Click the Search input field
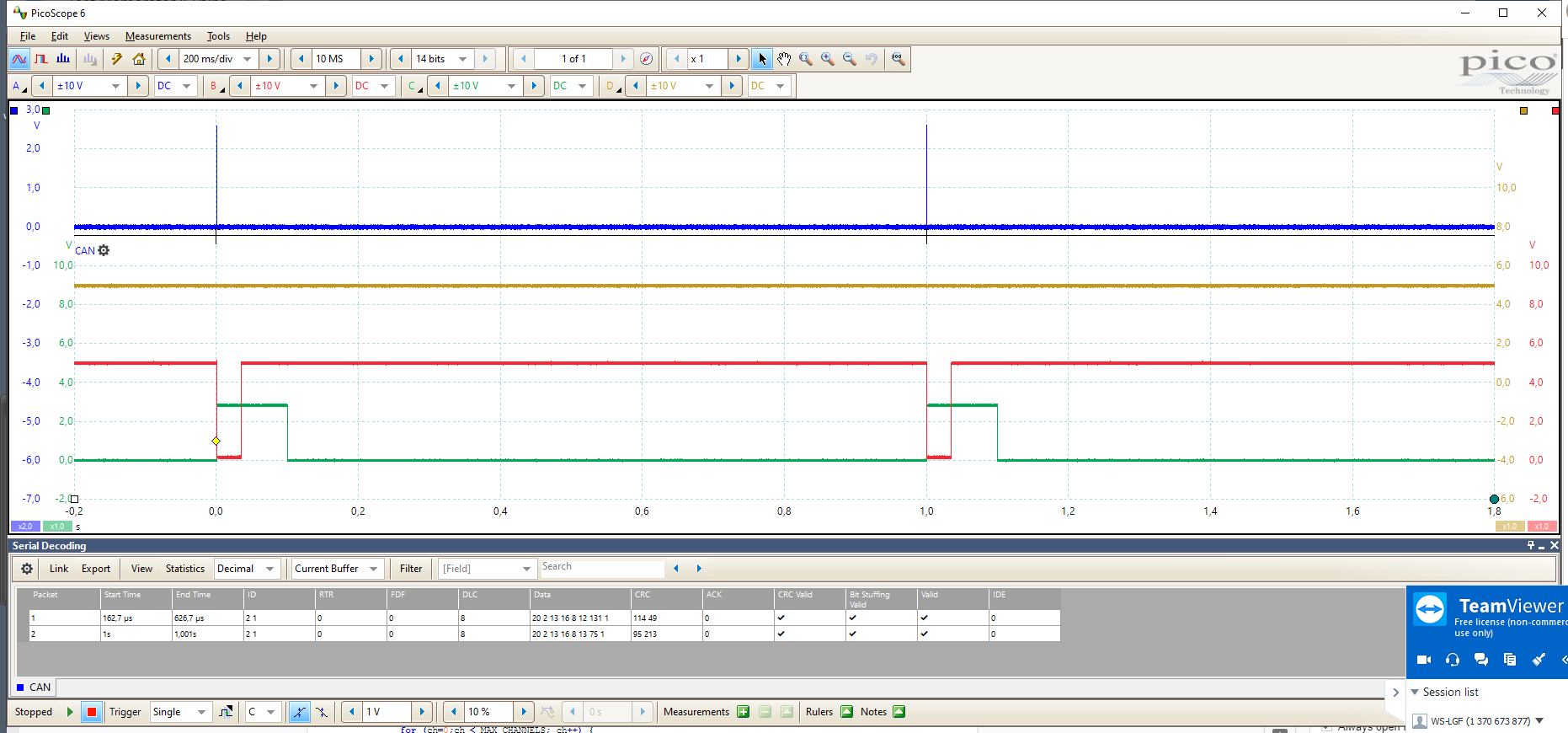 coord(602,568)
